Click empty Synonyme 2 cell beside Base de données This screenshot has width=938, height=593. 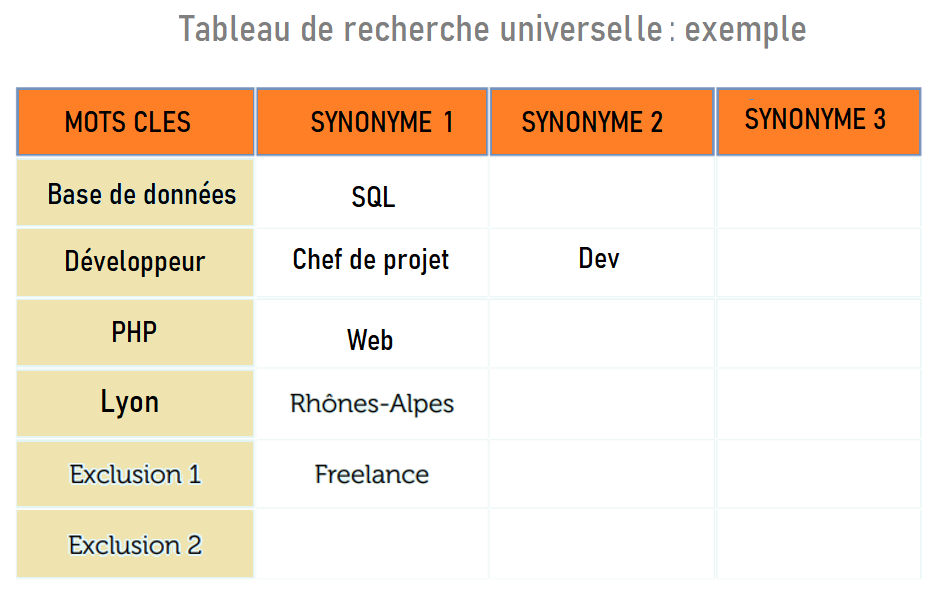(x=602, y=193)
